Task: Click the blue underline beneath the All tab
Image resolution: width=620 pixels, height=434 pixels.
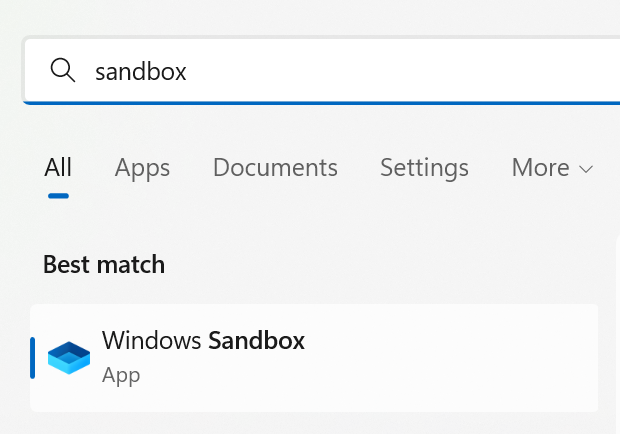Action: click(58, 195)
